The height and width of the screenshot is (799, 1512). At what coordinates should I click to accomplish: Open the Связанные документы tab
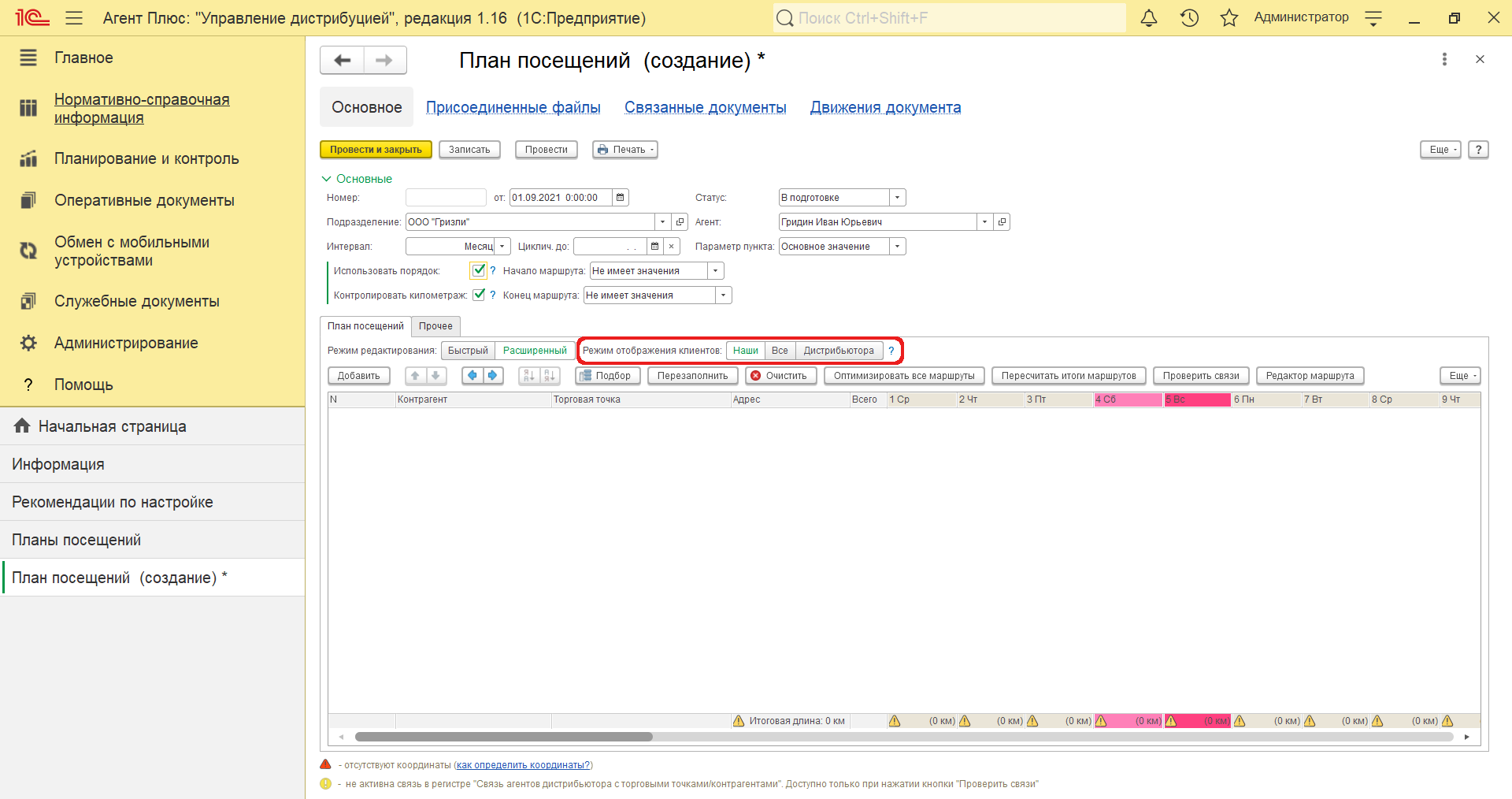(706, 107)
